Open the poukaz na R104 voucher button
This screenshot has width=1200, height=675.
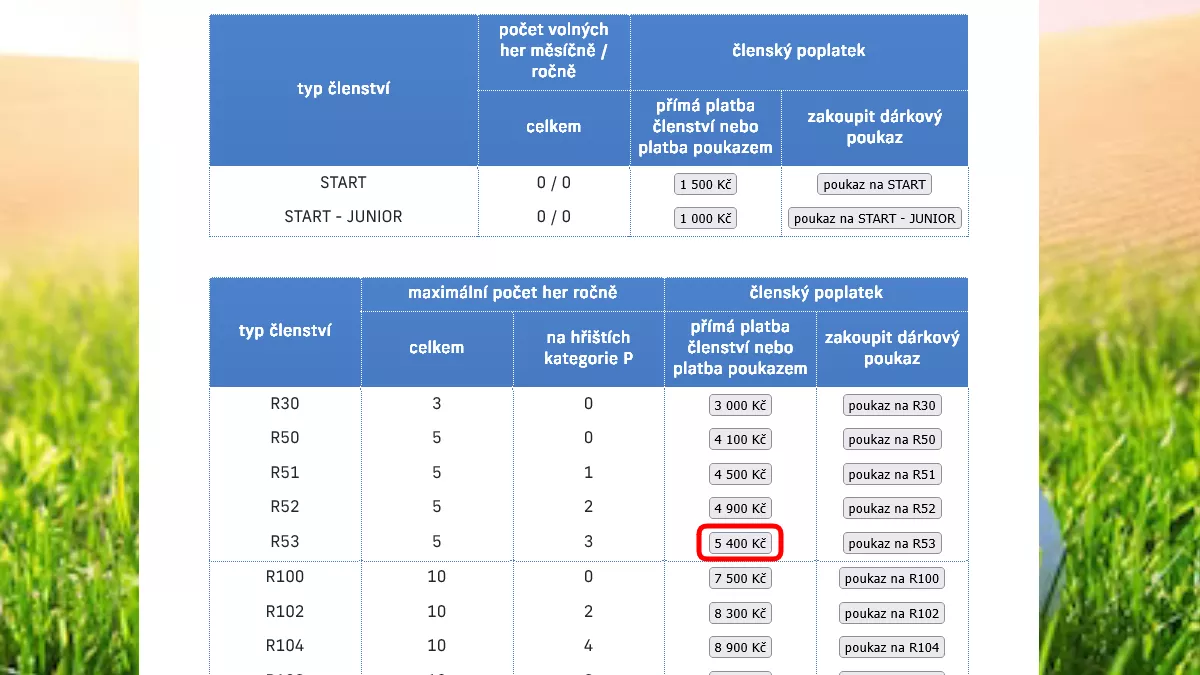(892, 647)
